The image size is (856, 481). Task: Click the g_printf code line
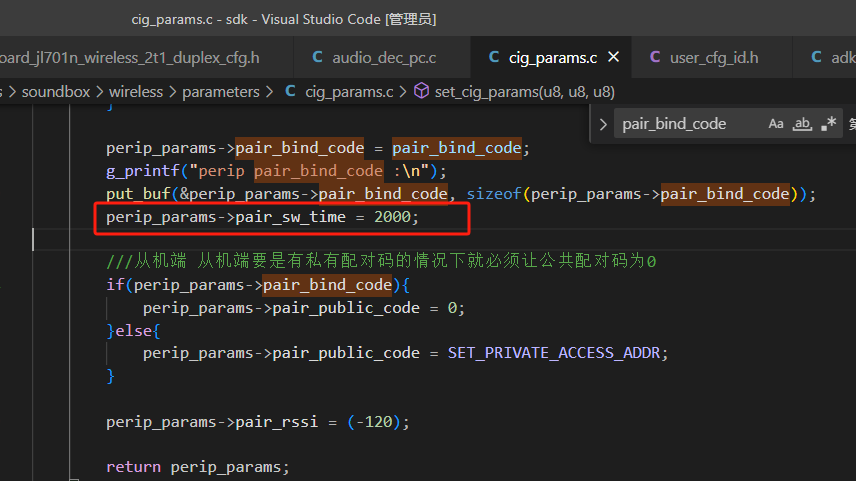coord(276,171)
